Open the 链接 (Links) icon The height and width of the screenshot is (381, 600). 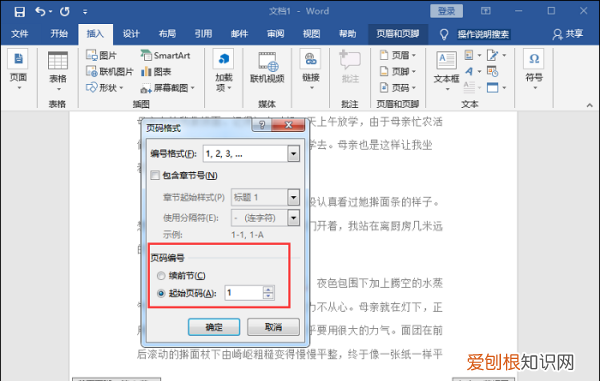pyautogui.click(x=311, y=59)
